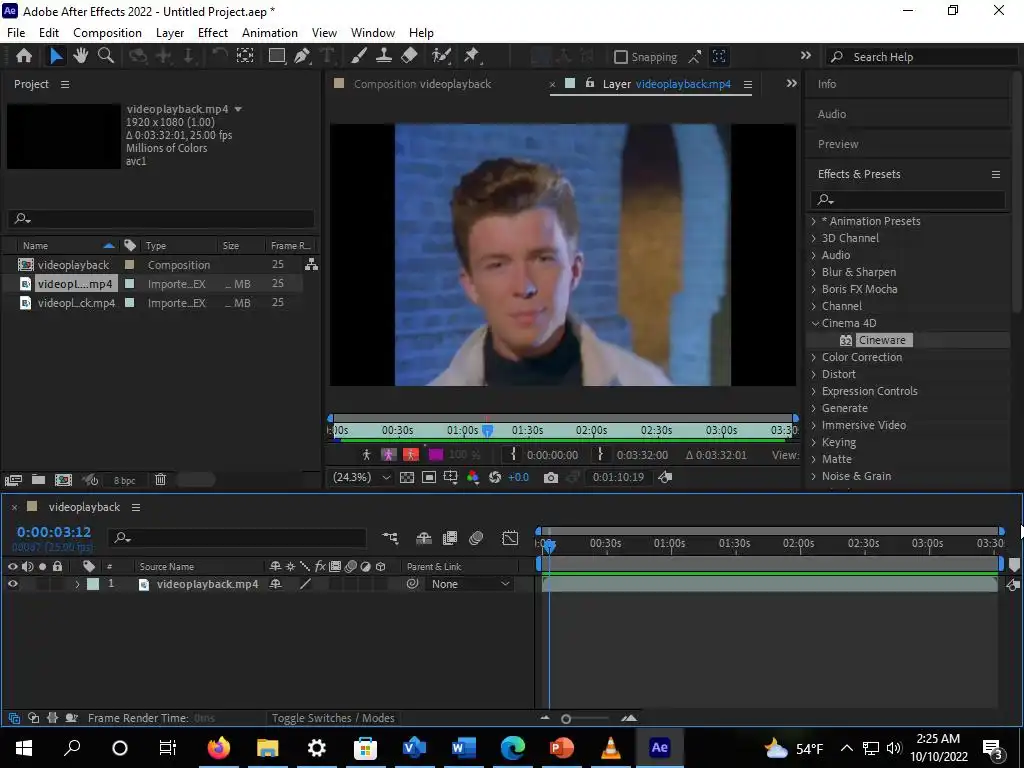
Task: Select the Rectangle shape tool
Action: click(277, 56)
